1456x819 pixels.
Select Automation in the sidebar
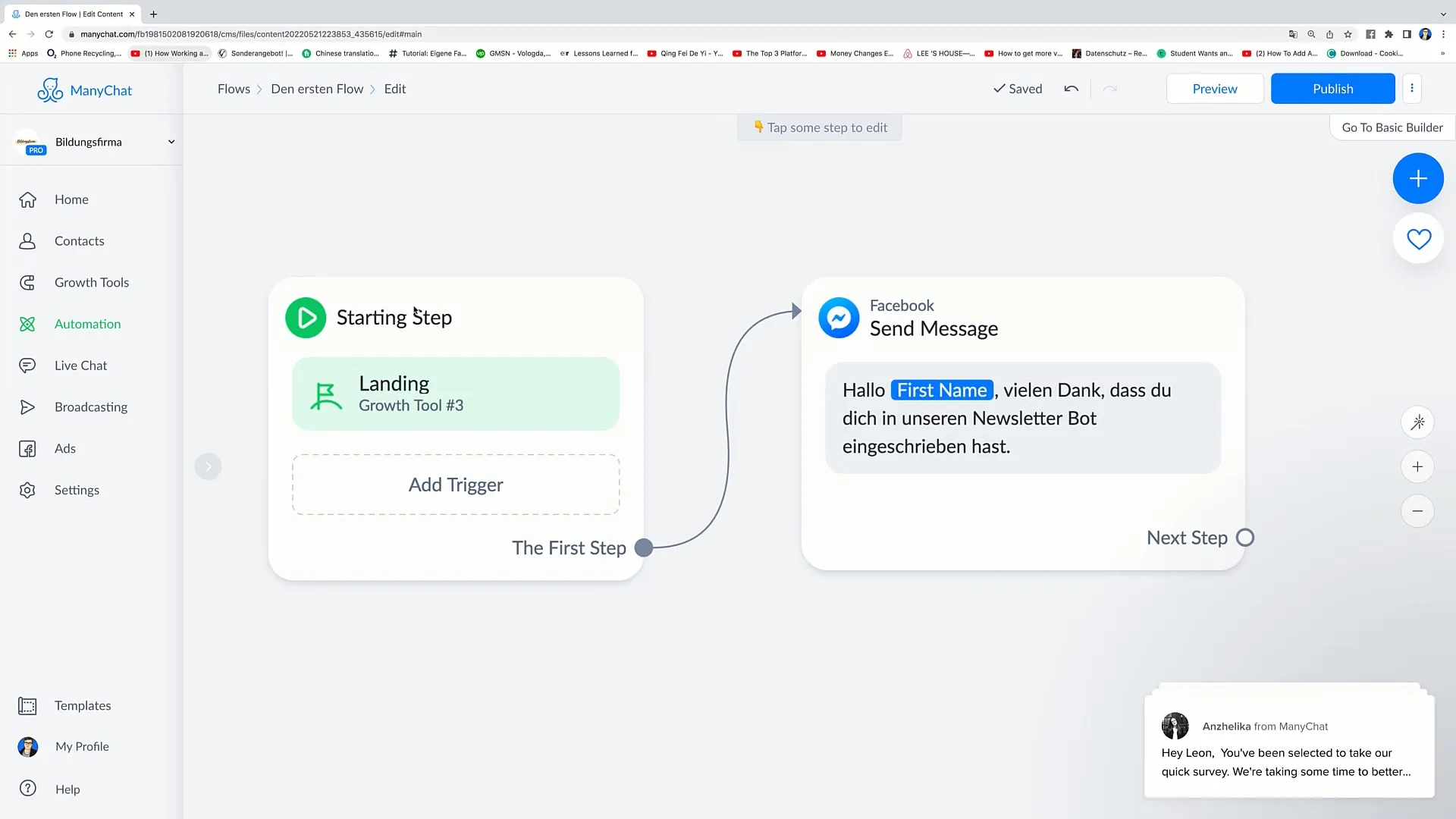[x=87, y=324]
